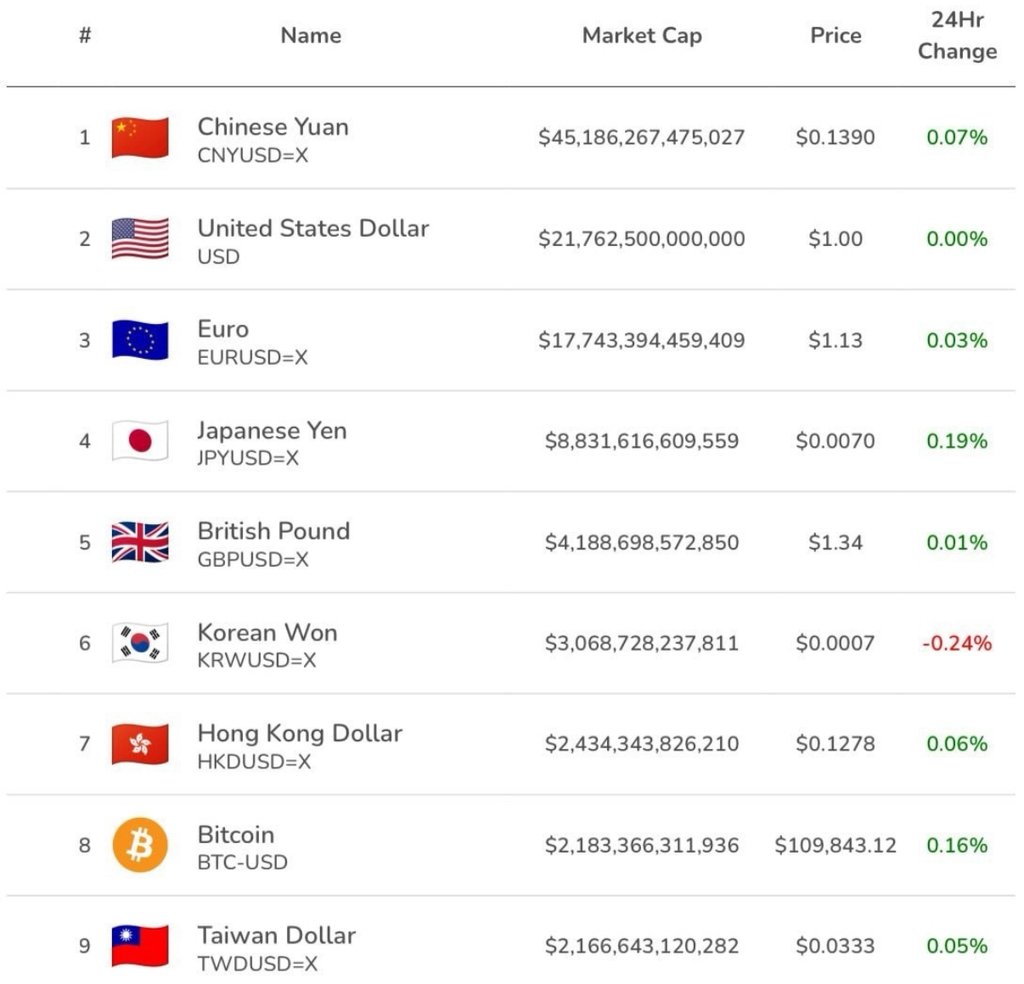
Task: Click the Hong Kong flag icon
Action: pyautogui.click(x=140, y=744)
